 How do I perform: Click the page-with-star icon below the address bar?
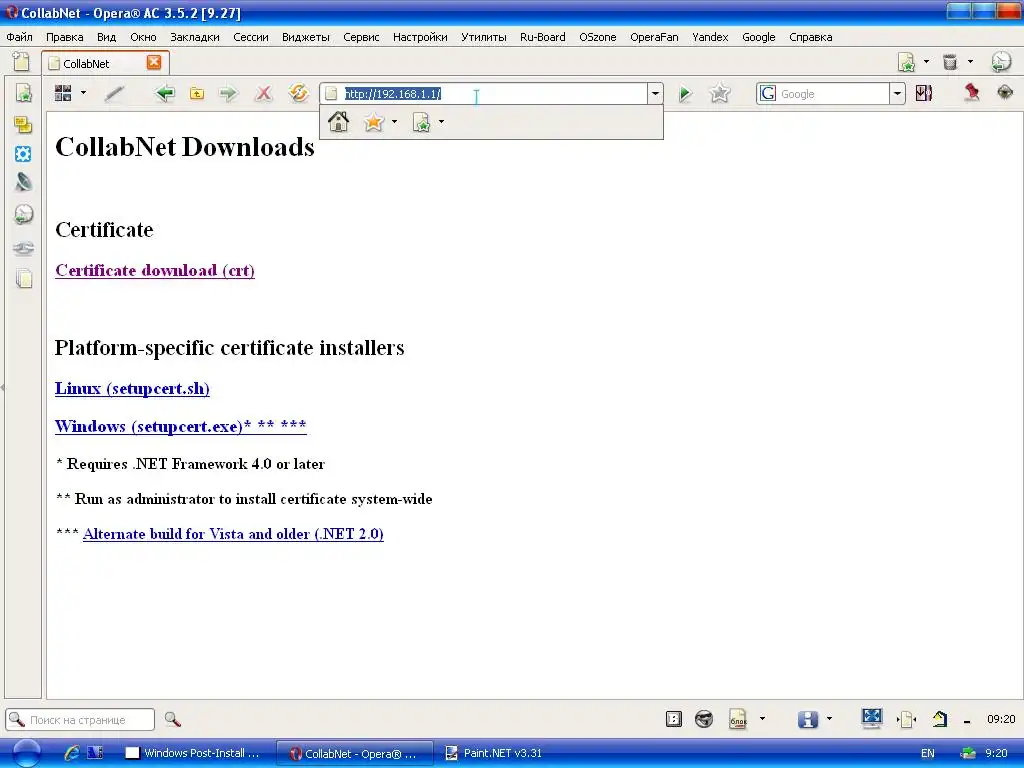point(421,121)
